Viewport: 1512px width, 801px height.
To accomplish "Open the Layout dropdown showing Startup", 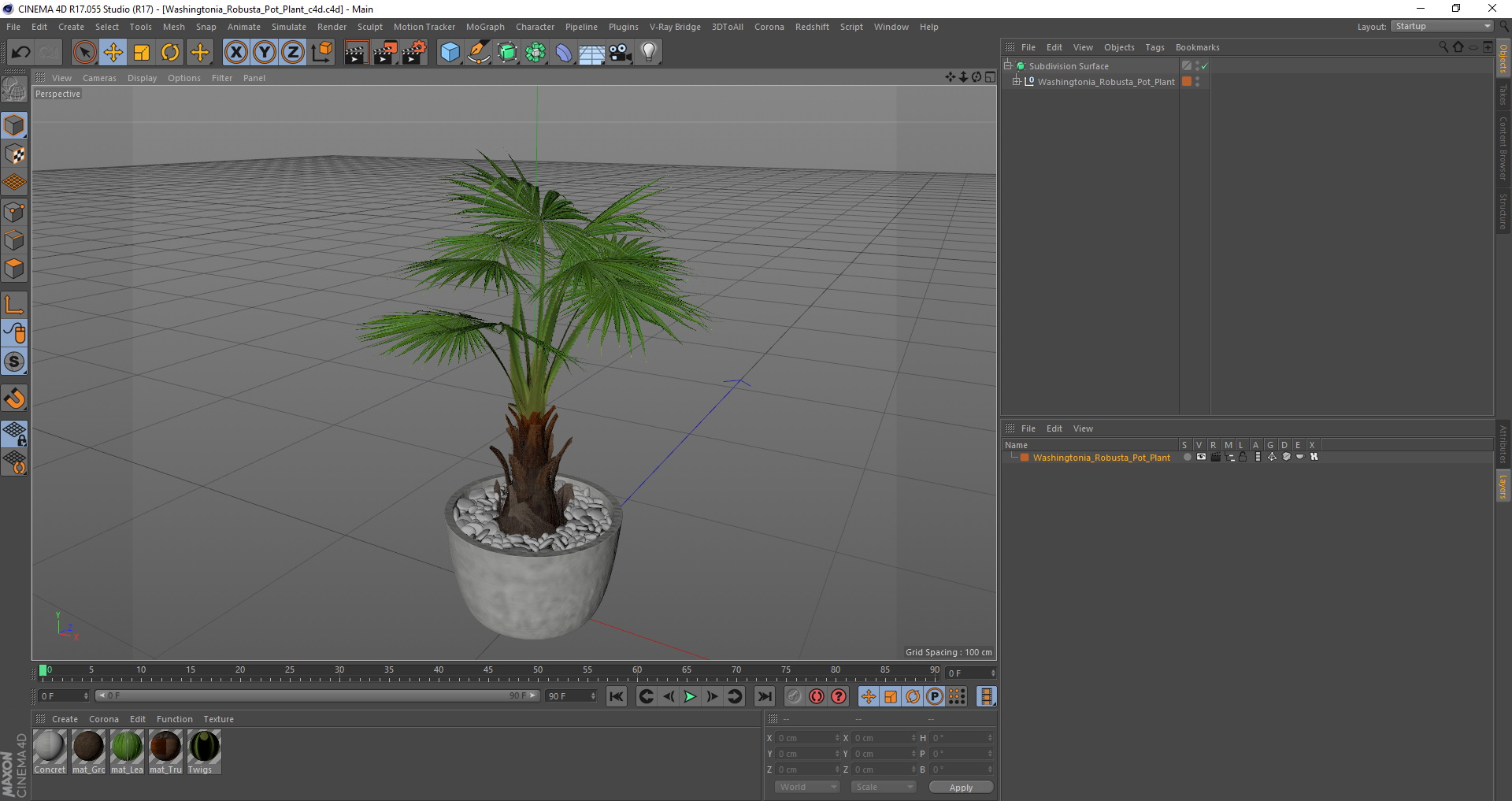I will click(1442, 27).
